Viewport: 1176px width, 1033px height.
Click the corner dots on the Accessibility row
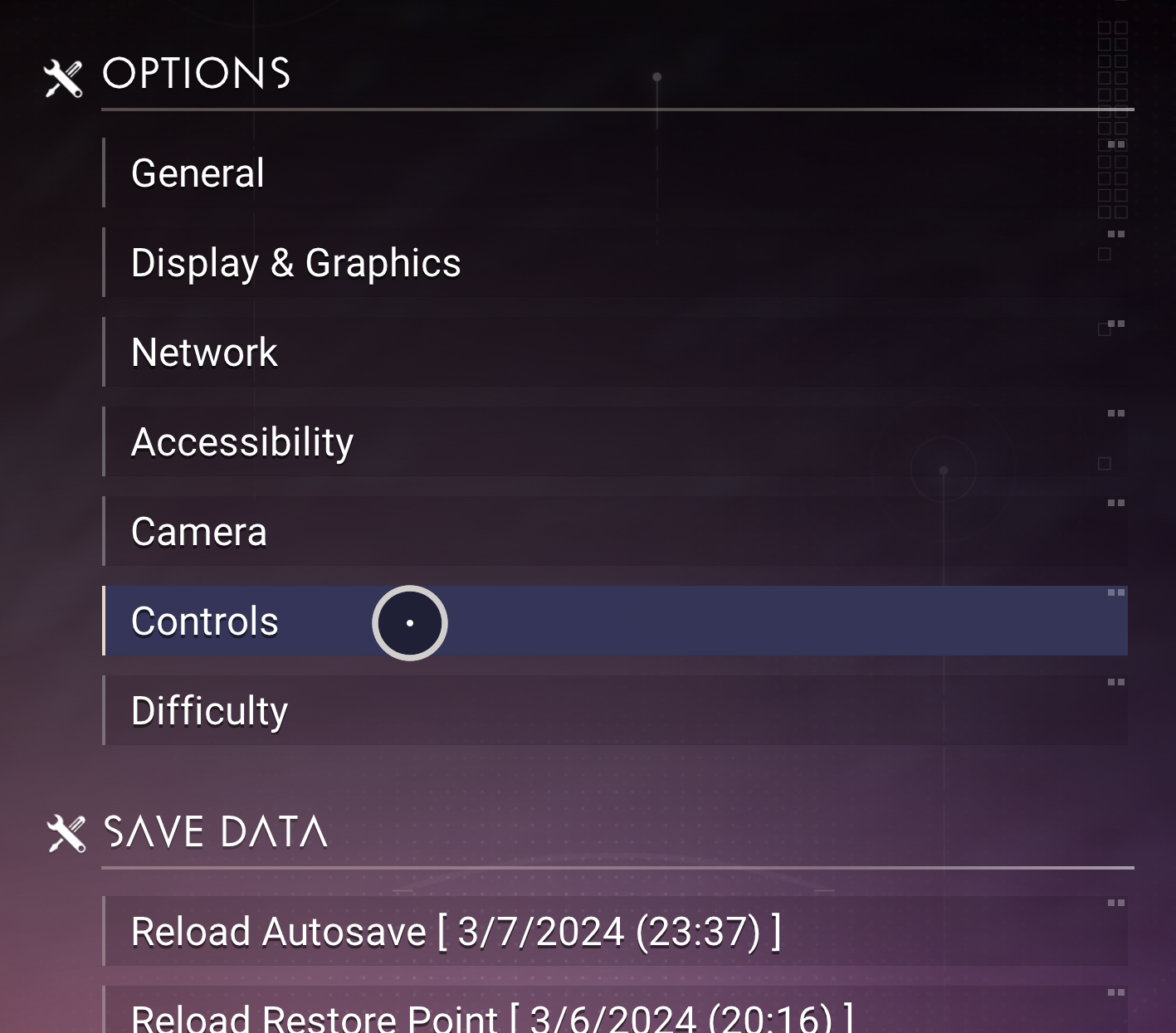(1116, 413)
